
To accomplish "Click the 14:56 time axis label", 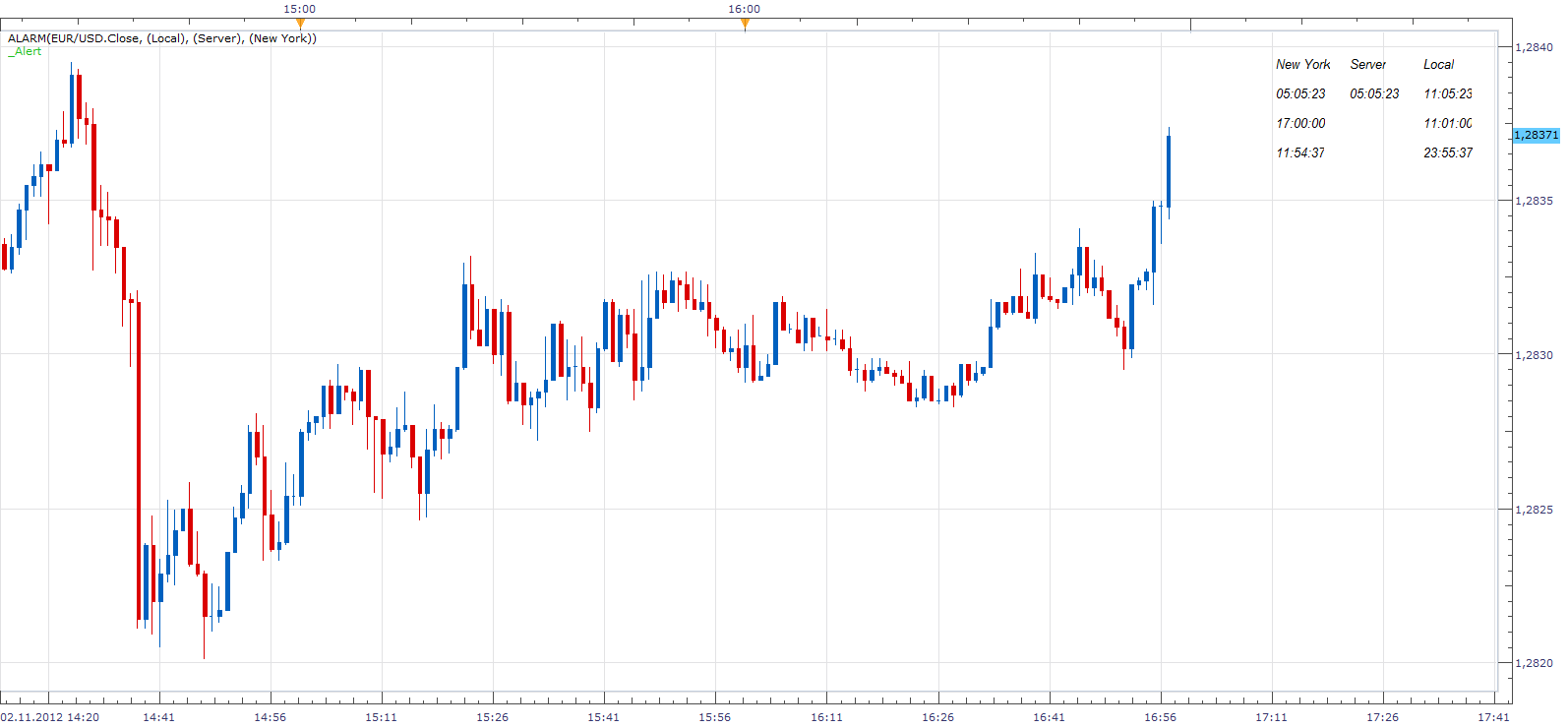I will click(x=270, y=717).
